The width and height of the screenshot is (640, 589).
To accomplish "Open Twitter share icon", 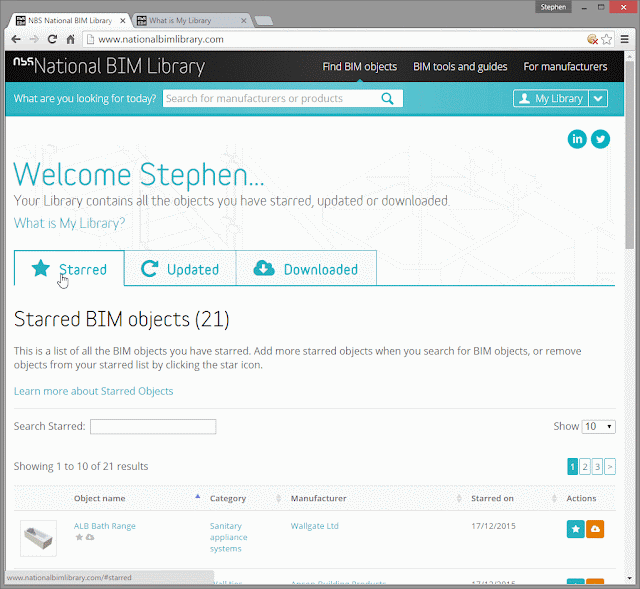I will [x=600, y=139].
